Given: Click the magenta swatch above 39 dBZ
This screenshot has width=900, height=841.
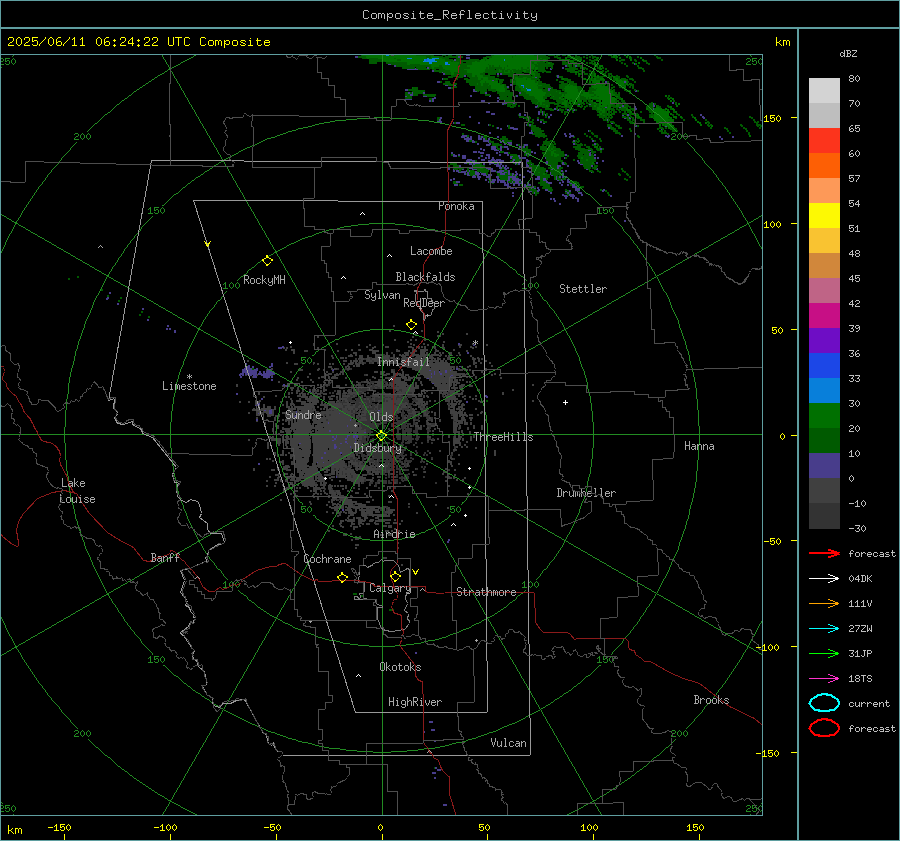Looking at the screenshot, I should click(x=824, y=315).
